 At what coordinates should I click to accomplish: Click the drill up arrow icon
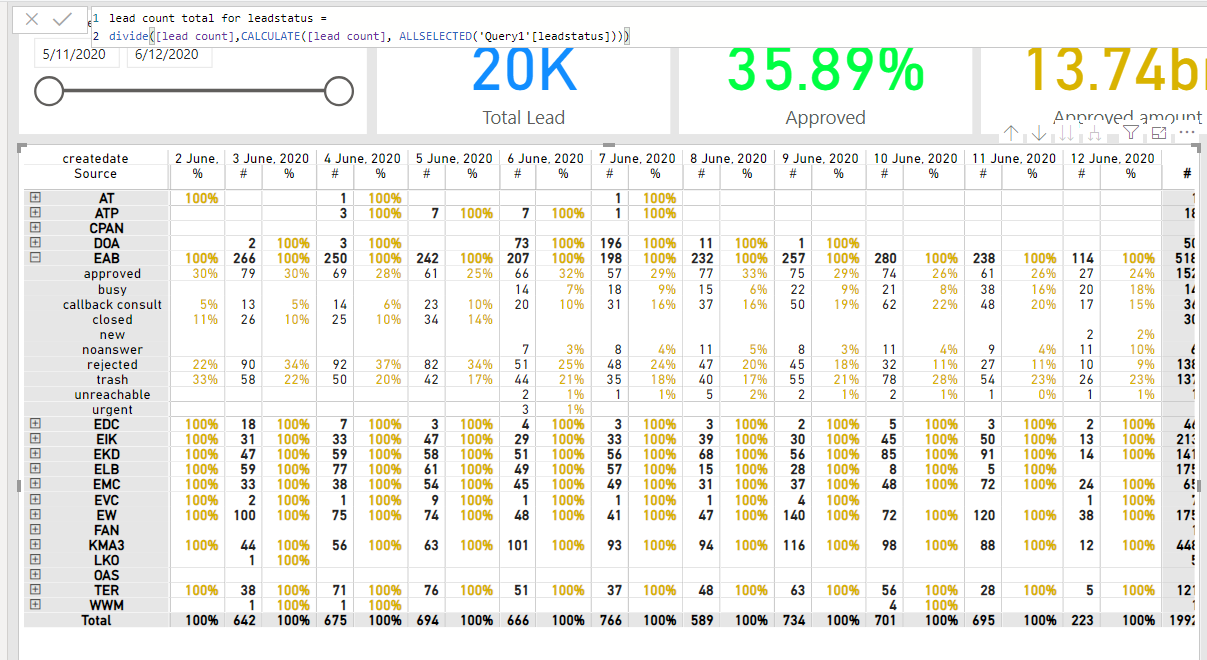[x=1011, y=133]
